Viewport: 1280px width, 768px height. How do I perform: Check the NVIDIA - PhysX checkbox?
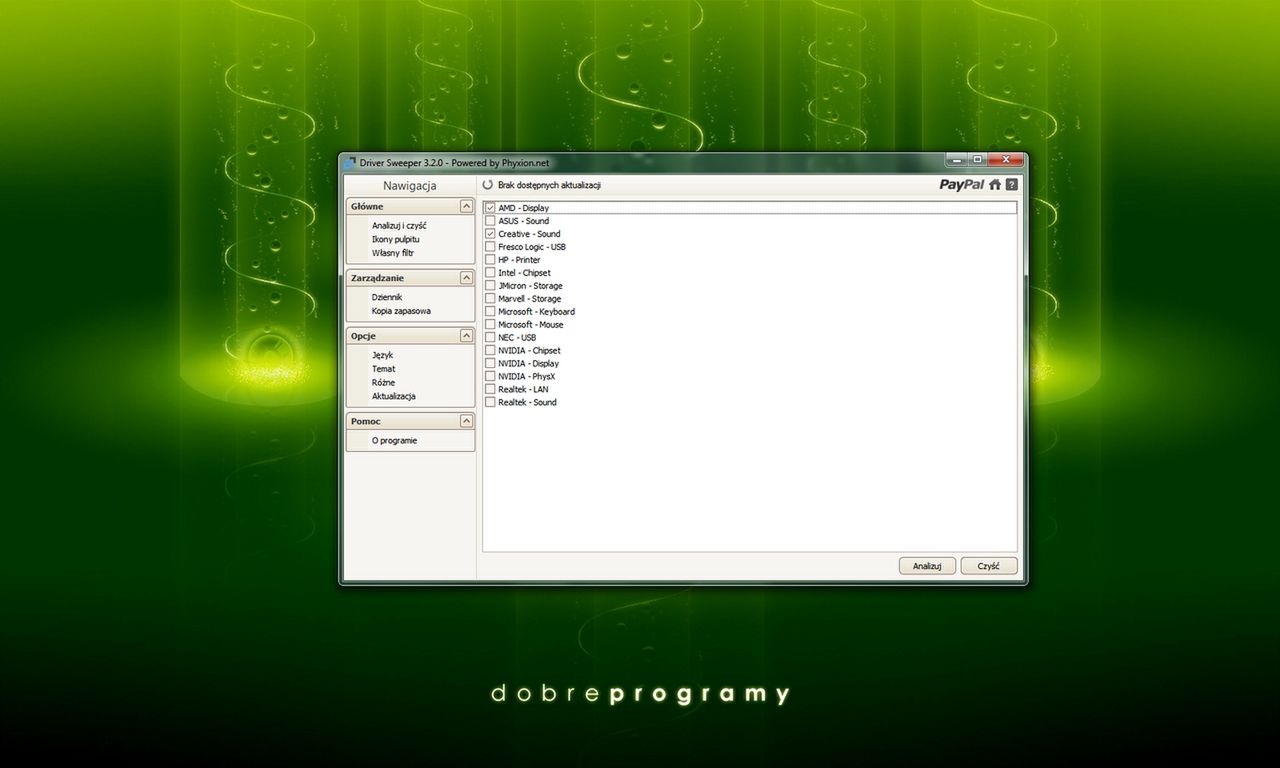pyautogui.click(x=490, y=377)
